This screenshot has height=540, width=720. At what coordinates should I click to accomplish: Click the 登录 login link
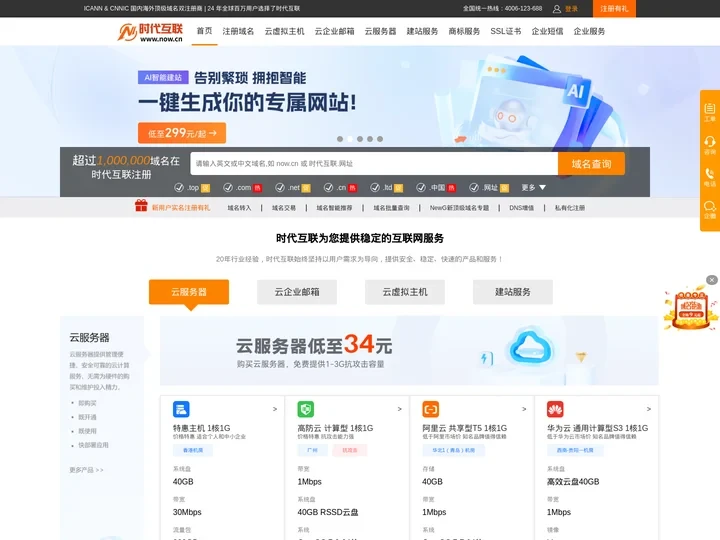tap(572, 9)
